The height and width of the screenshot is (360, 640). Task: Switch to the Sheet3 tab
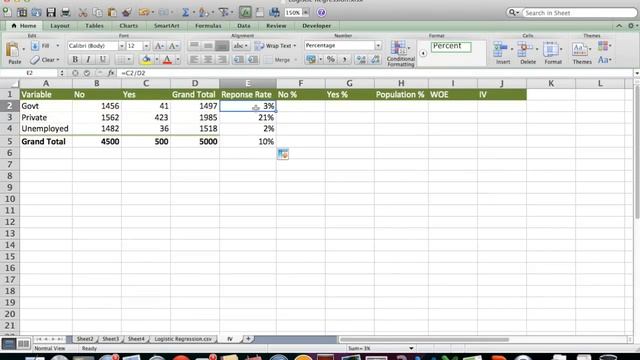pos(110,339)
